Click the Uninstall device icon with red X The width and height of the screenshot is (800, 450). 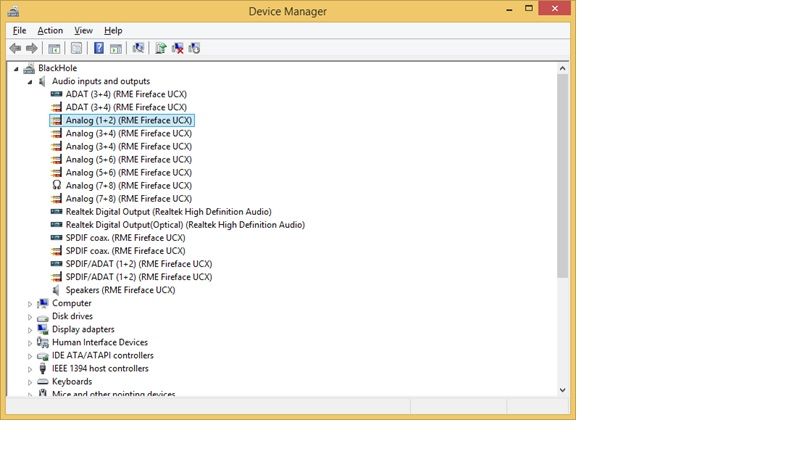pos(177,48)
